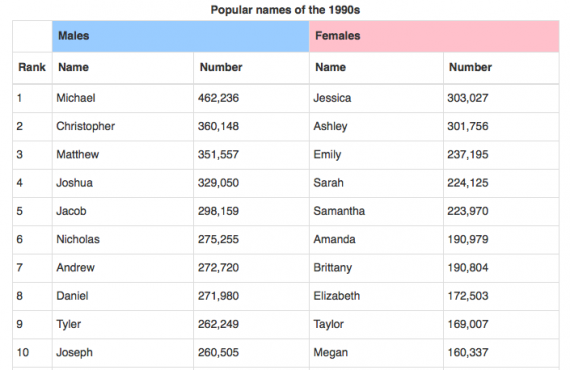Click the Males column group header
Screen dimensions: 570x370
[180, 36]
